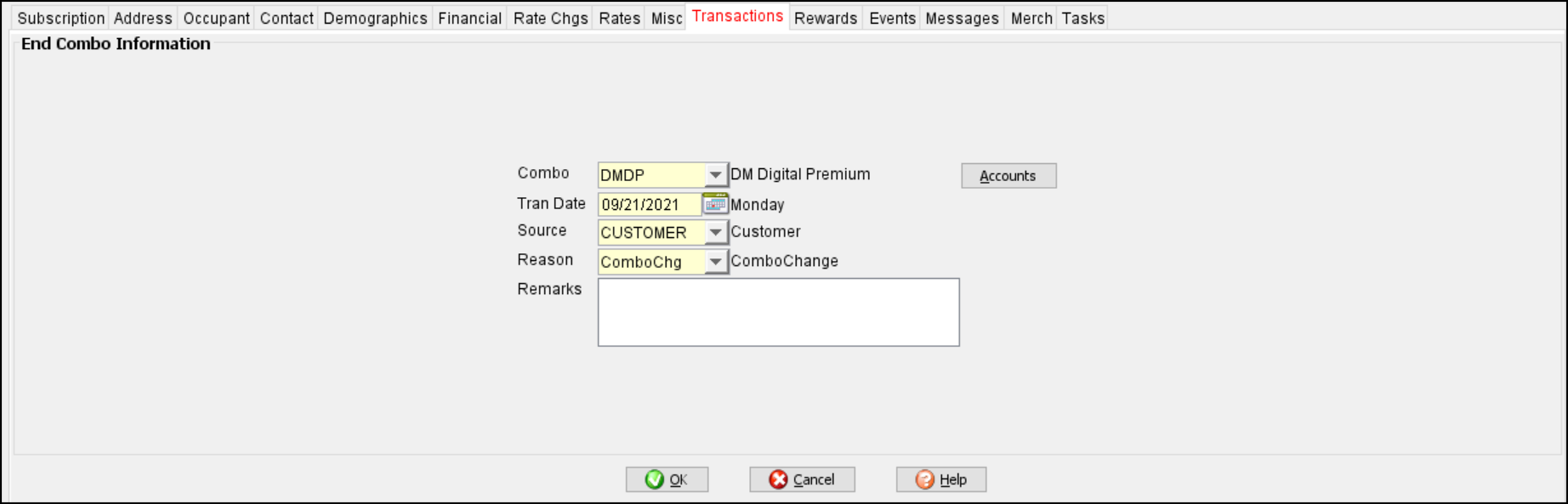The height and width of the screenshot is (504, 1568).
Task: Open the Source dropdown list
Action: pos(716,233)
